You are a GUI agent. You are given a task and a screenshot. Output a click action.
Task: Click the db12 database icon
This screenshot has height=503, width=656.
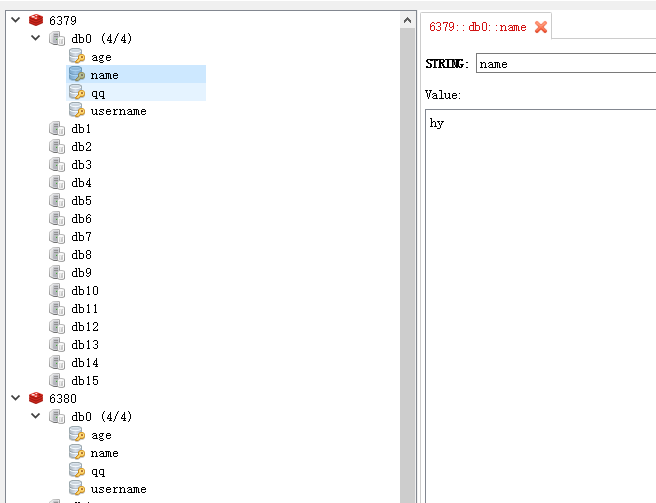point(57,326)
